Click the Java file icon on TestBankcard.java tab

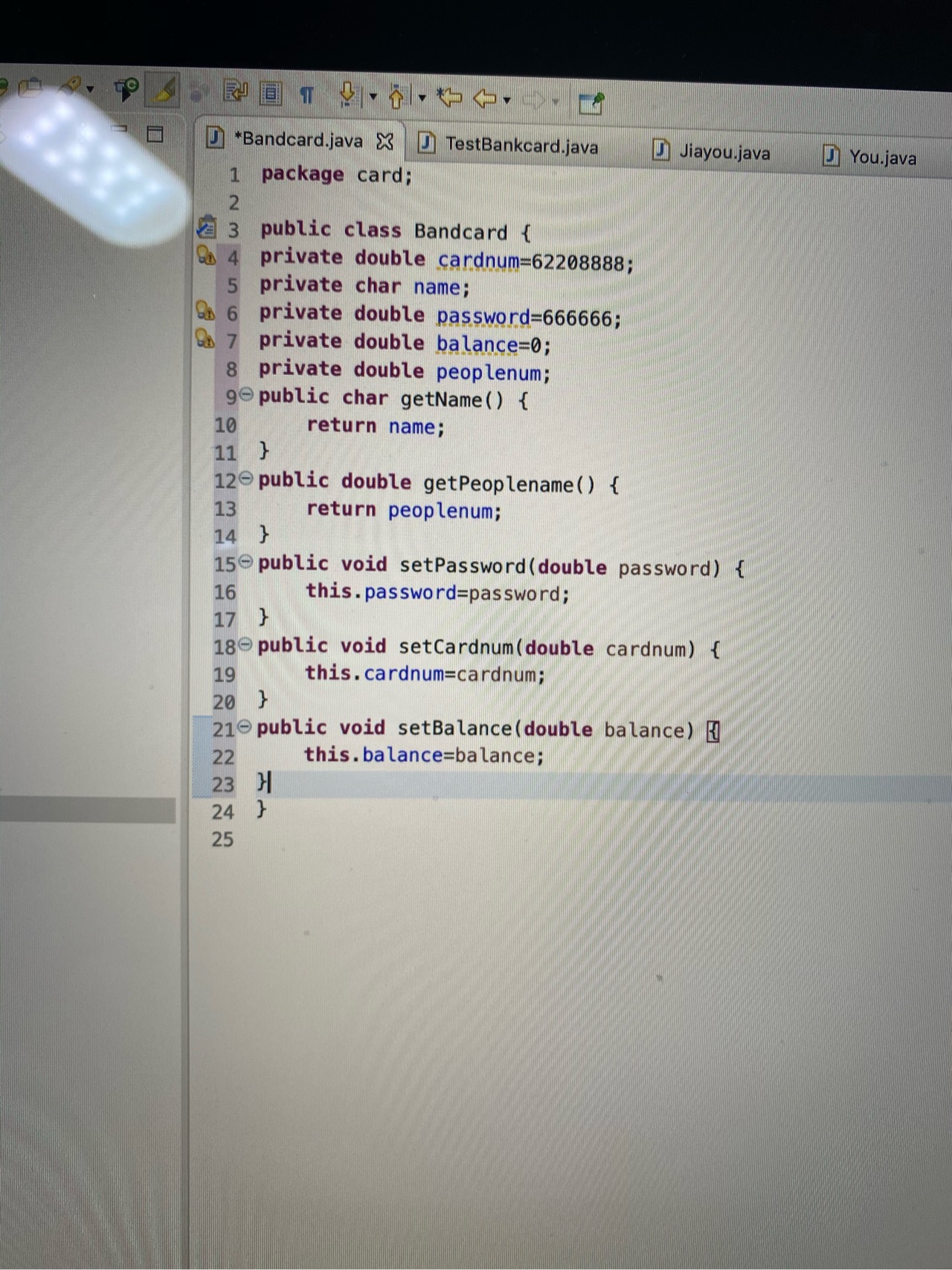click(x=426, y=141)
